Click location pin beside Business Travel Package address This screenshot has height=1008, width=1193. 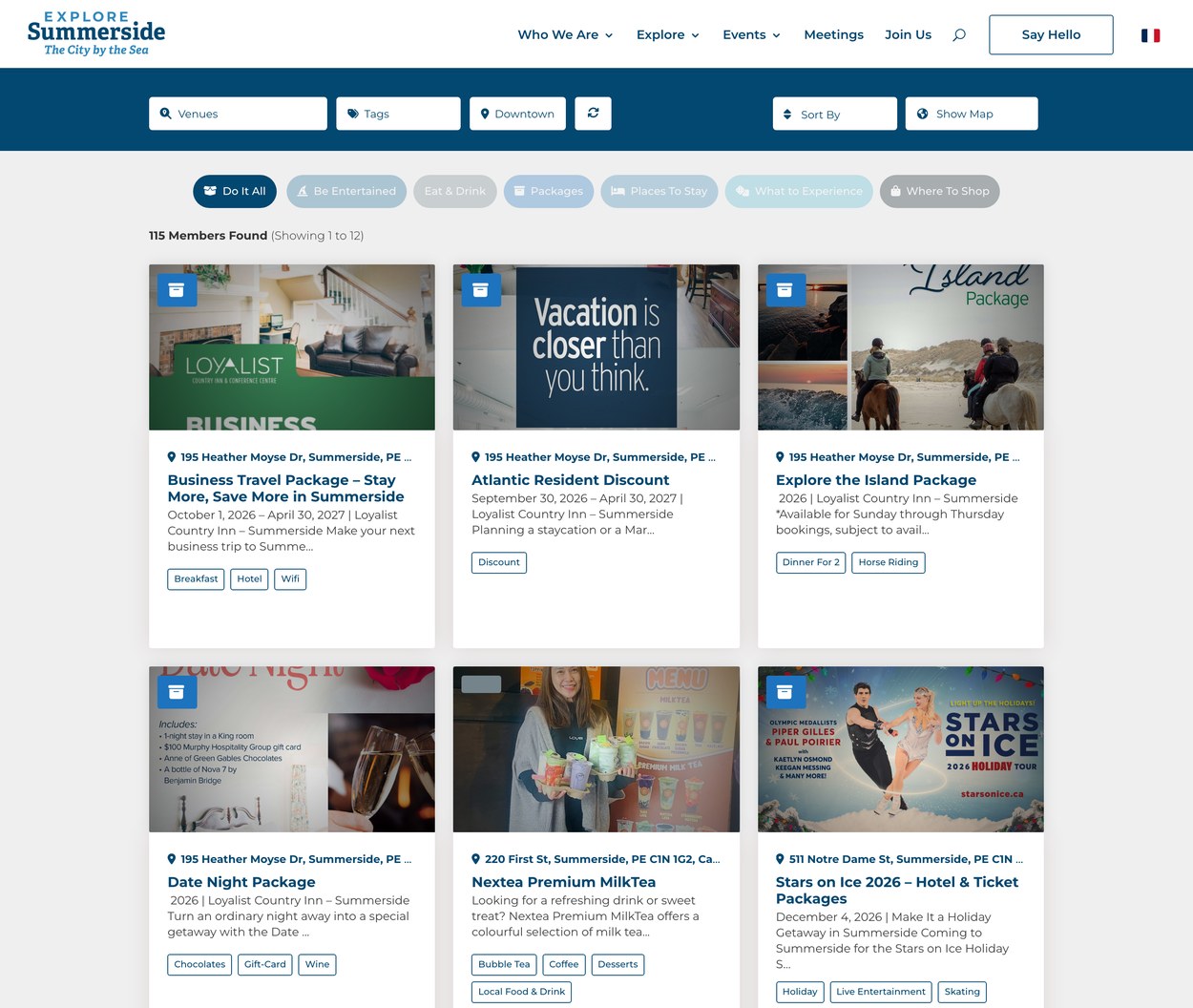tap(172, 457)
